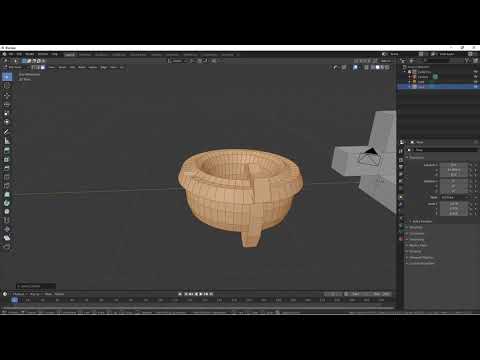Select the Extrude Region tool

[x=7, y=150]
